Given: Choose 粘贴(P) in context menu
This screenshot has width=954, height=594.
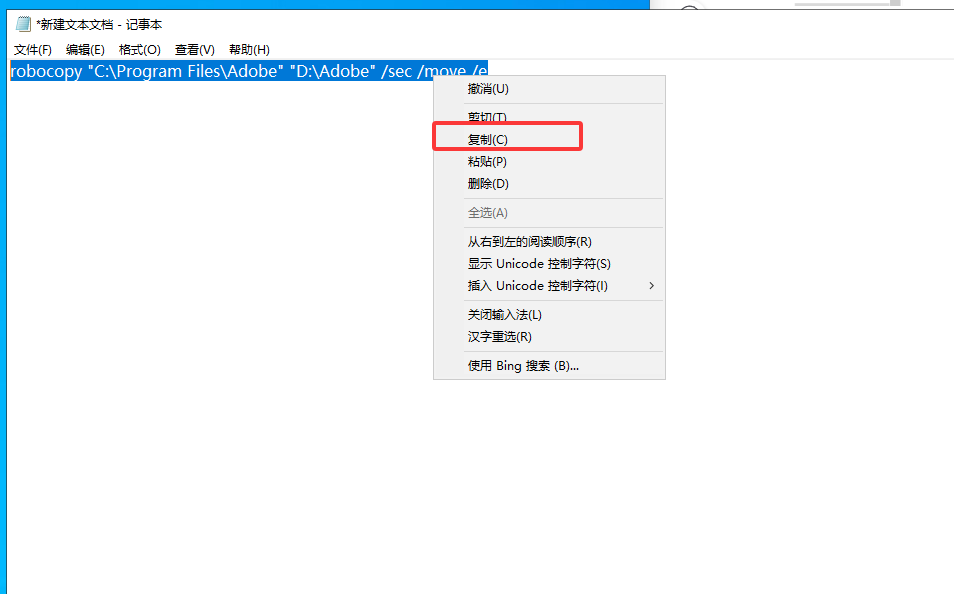Looking at the screenshot, I should [549, 161].
